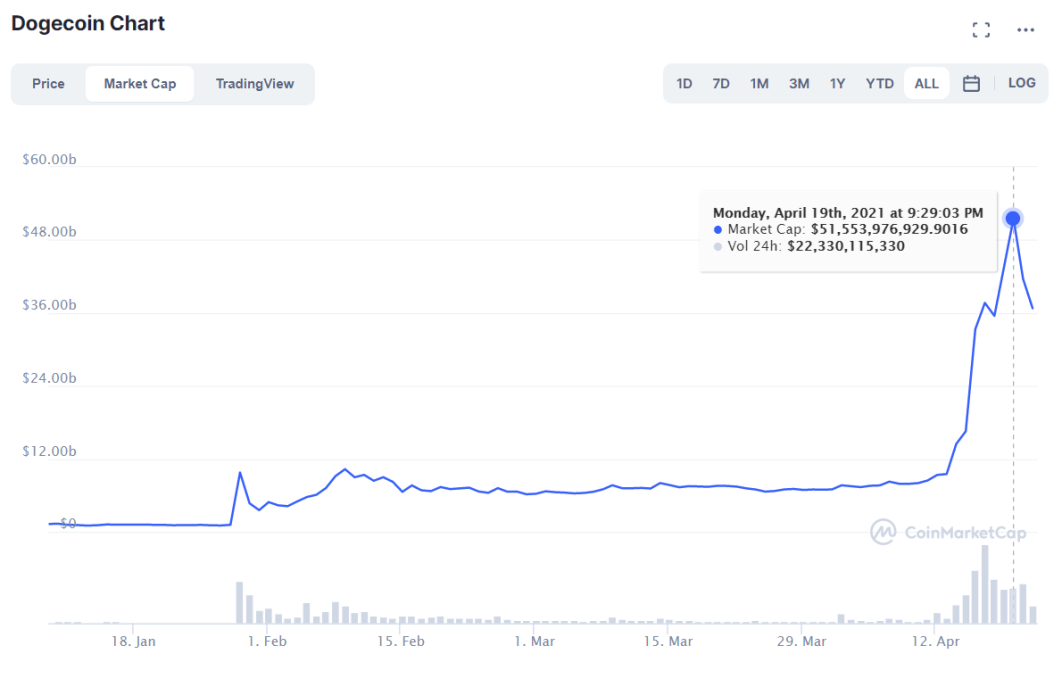Viewport: 1062px width, 679px height.
Task: Click the Dogecoin Chart heading
Action: [88, 24]
